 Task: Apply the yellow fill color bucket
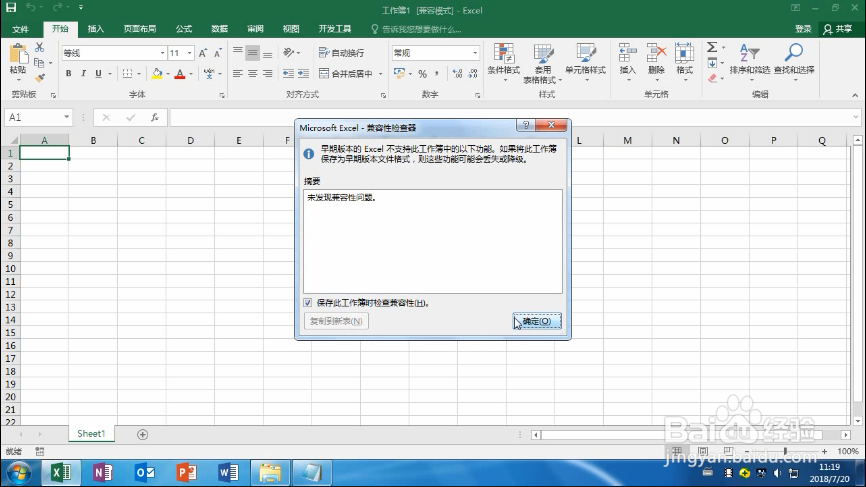click(x=157, y=73)
